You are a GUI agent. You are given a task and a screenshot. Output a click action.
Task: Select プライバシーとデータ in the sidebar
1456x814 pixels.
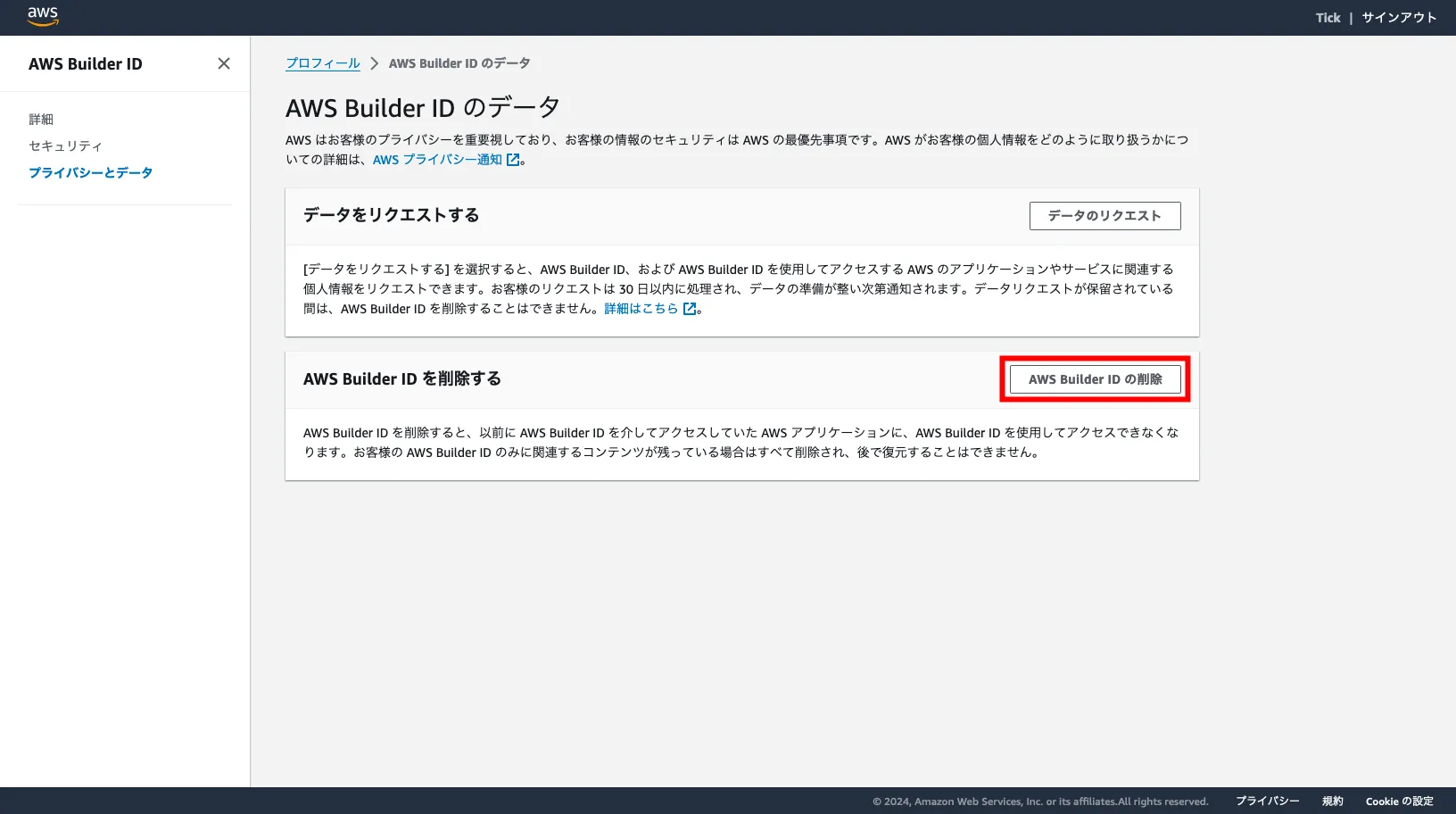point(90,172)
